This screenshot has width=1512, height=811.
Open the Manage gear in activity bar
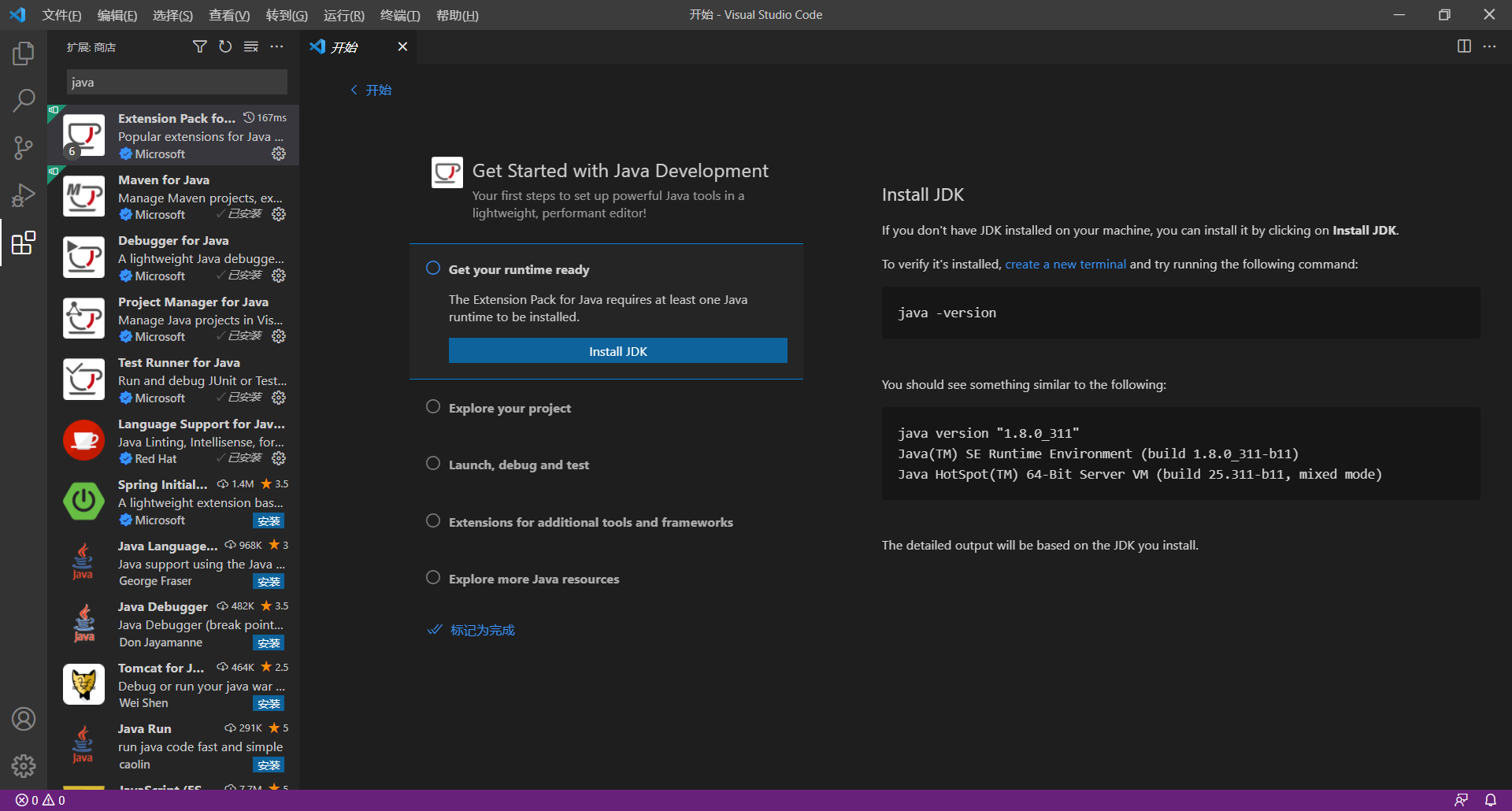click(24, 766)
